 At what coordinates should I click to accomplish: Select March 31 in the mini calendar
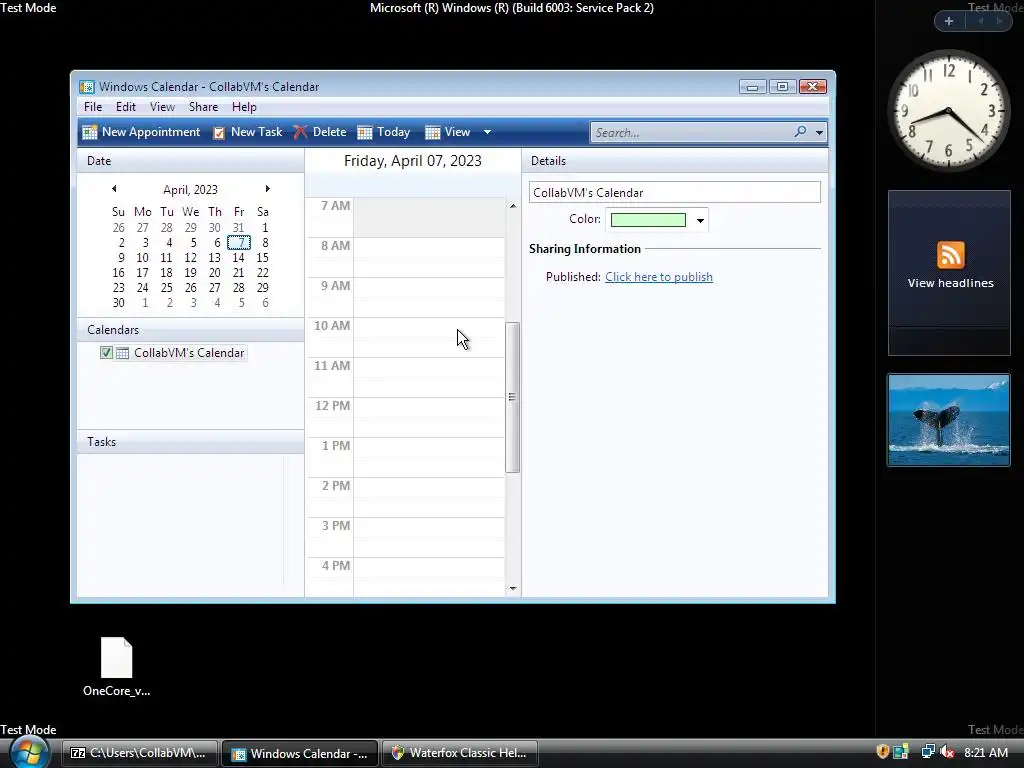pyautogui.click(x=238, y=228)
